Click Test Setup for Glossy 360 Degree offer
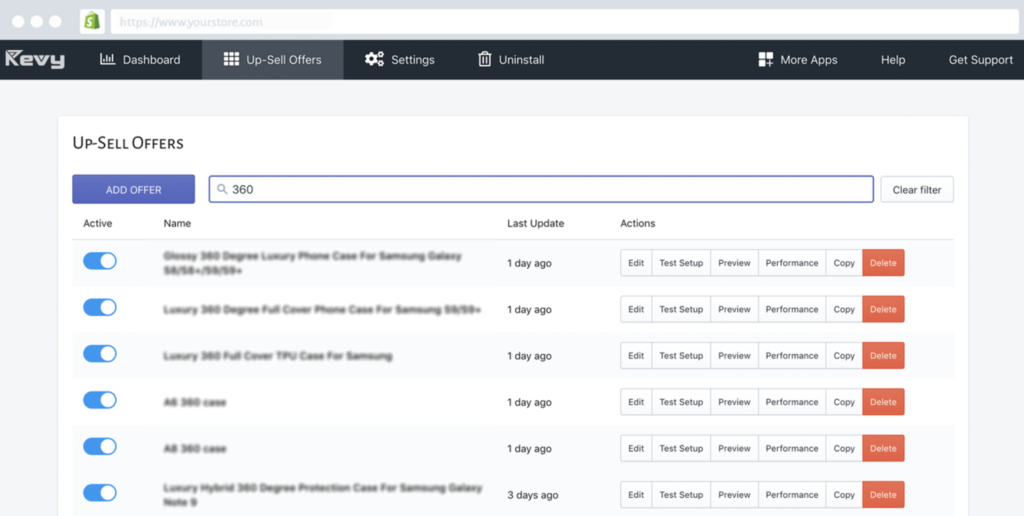Image resolution: width=1024 pixels, height=516 pixels. 681,263
